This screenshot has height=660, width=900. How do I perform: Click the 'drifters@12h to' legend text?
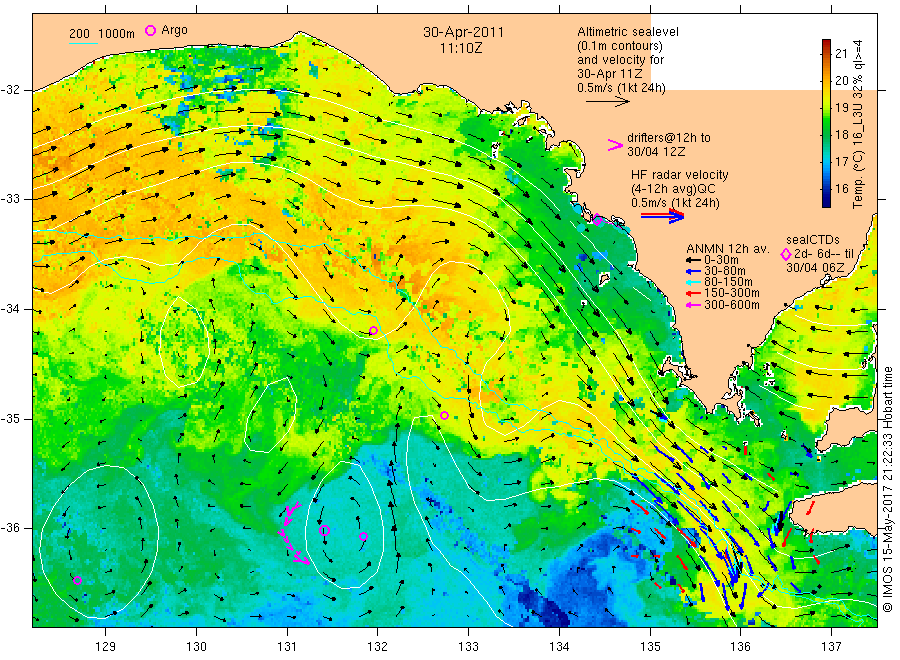668,138
